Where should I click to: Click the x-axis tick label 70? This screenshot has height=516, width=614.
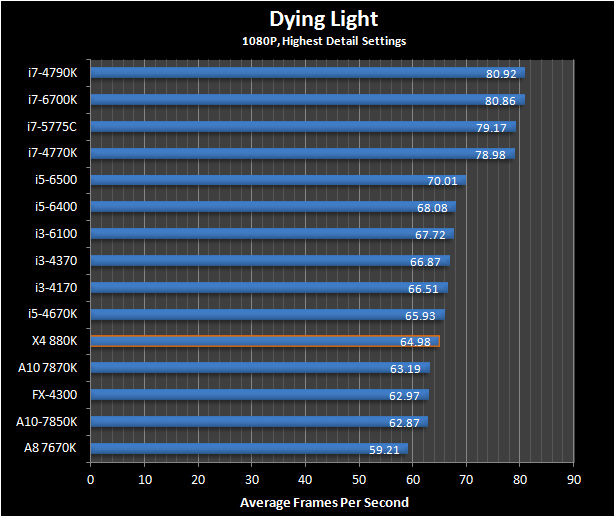pos(466,480)
